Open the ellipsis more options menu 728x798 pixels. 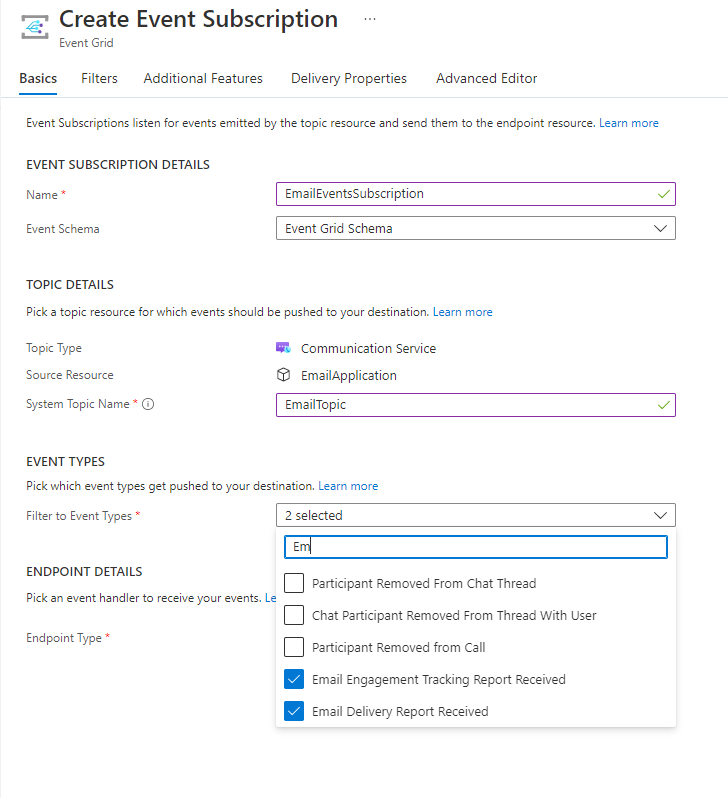370,19
